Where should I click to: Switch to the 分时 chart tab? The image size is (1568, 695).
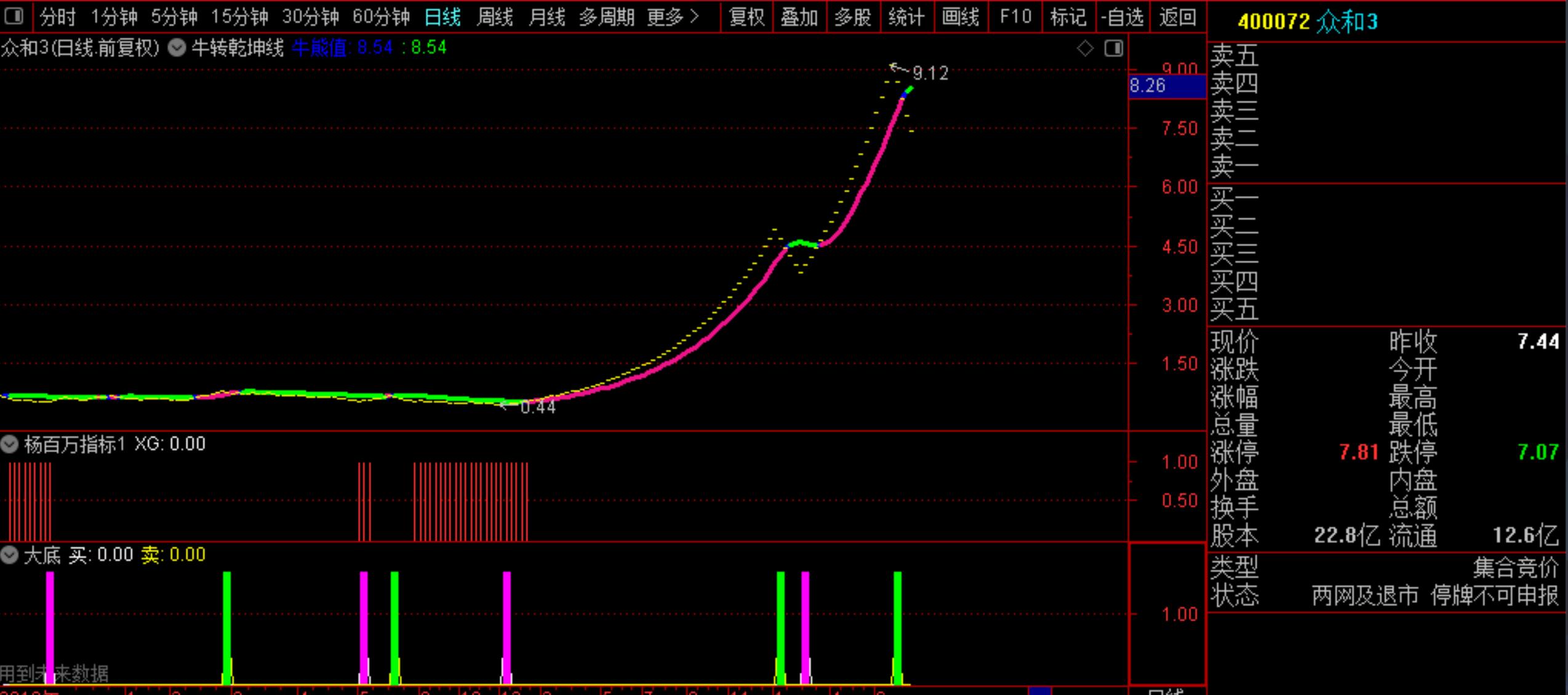[57, 17]
